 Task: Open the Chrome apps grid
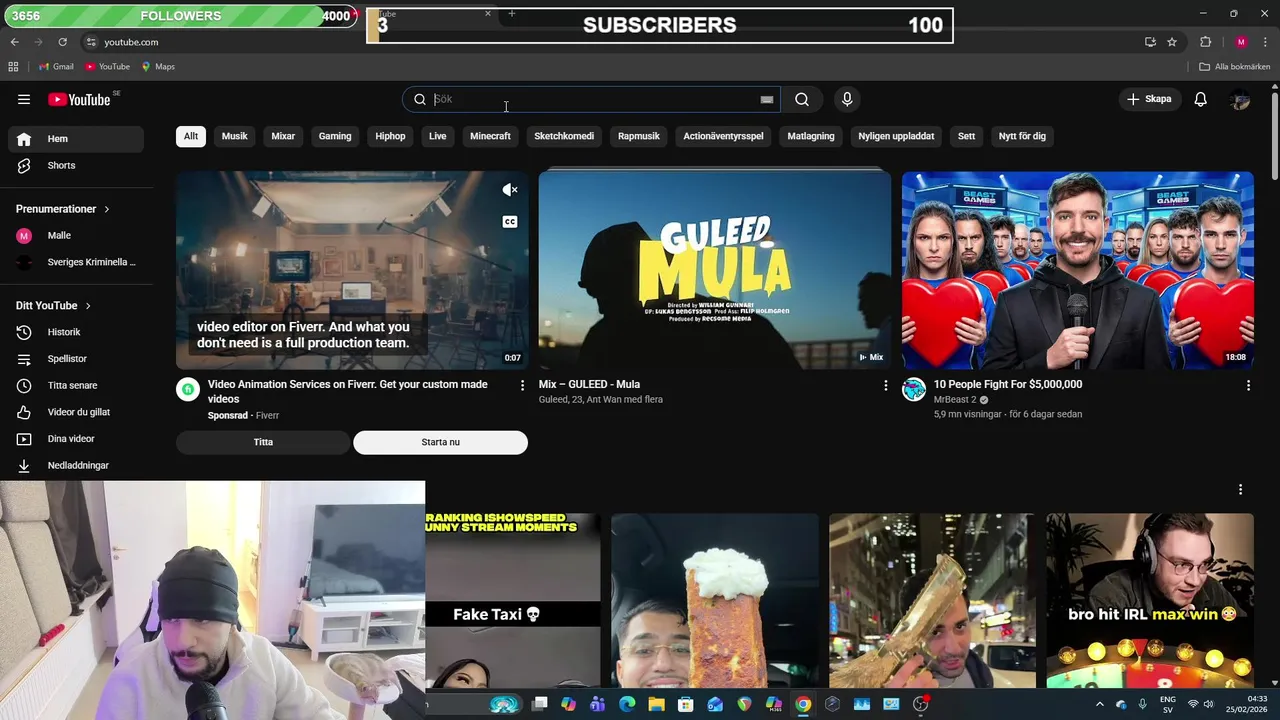point(13,67)
